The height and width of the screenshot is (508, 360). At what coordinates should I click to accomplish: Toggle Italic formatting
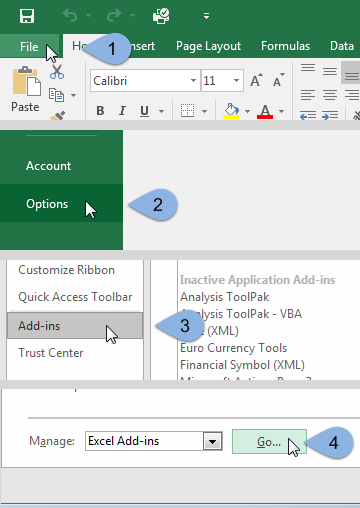point(122,110)
